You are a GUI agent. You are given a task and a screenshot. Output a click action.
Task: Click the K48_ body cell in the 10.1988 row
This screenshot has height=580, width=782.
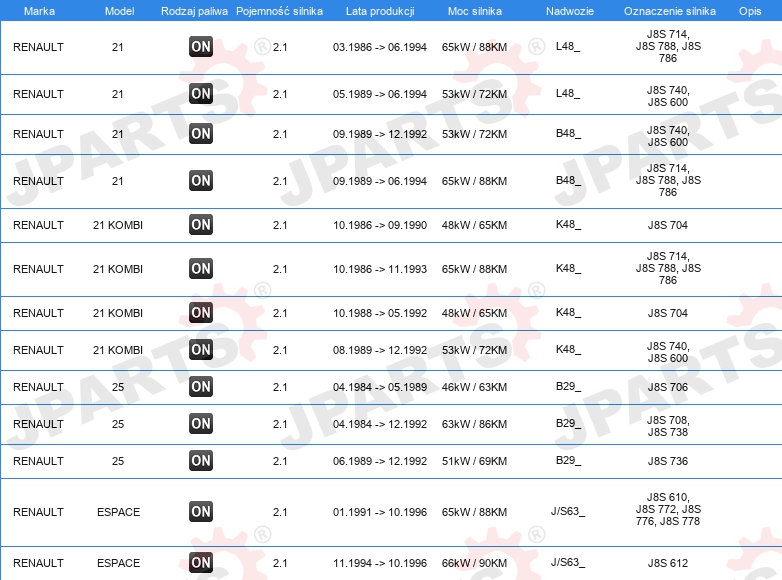(x=568, y=312)
